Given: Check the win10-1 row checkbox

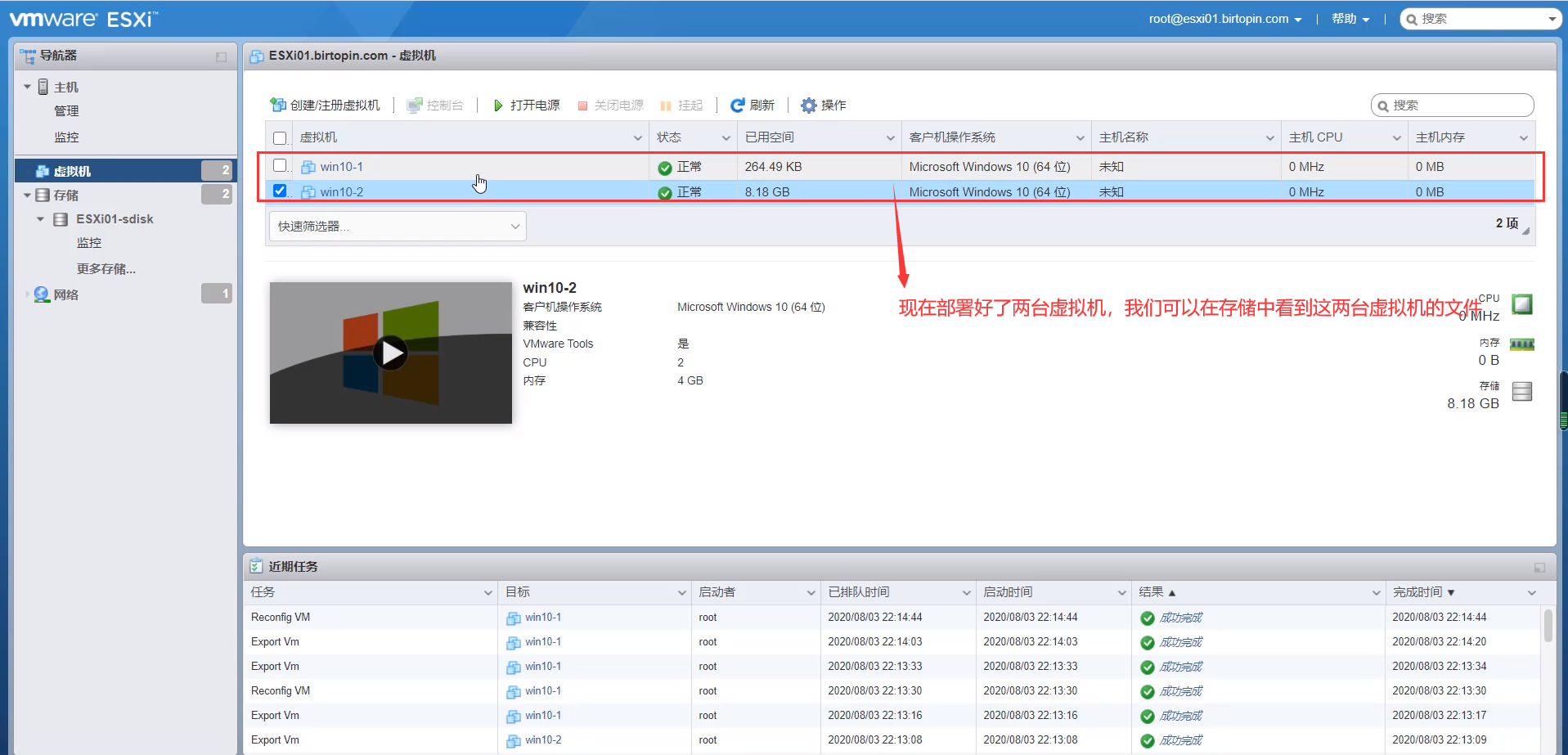Looking at the screenshot, I should point(280,165).
